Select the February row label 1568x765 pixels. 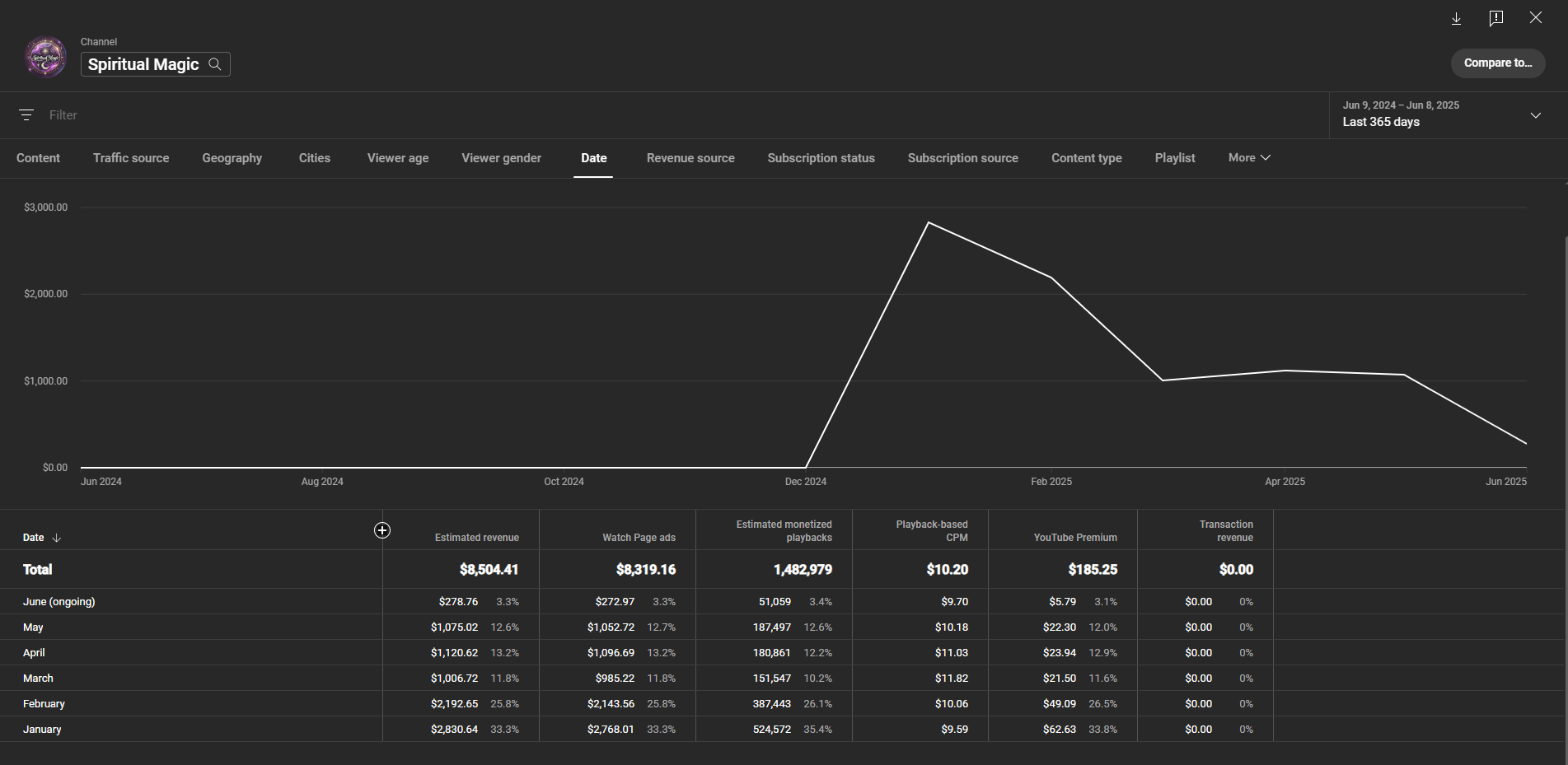[x=44, y=704]
